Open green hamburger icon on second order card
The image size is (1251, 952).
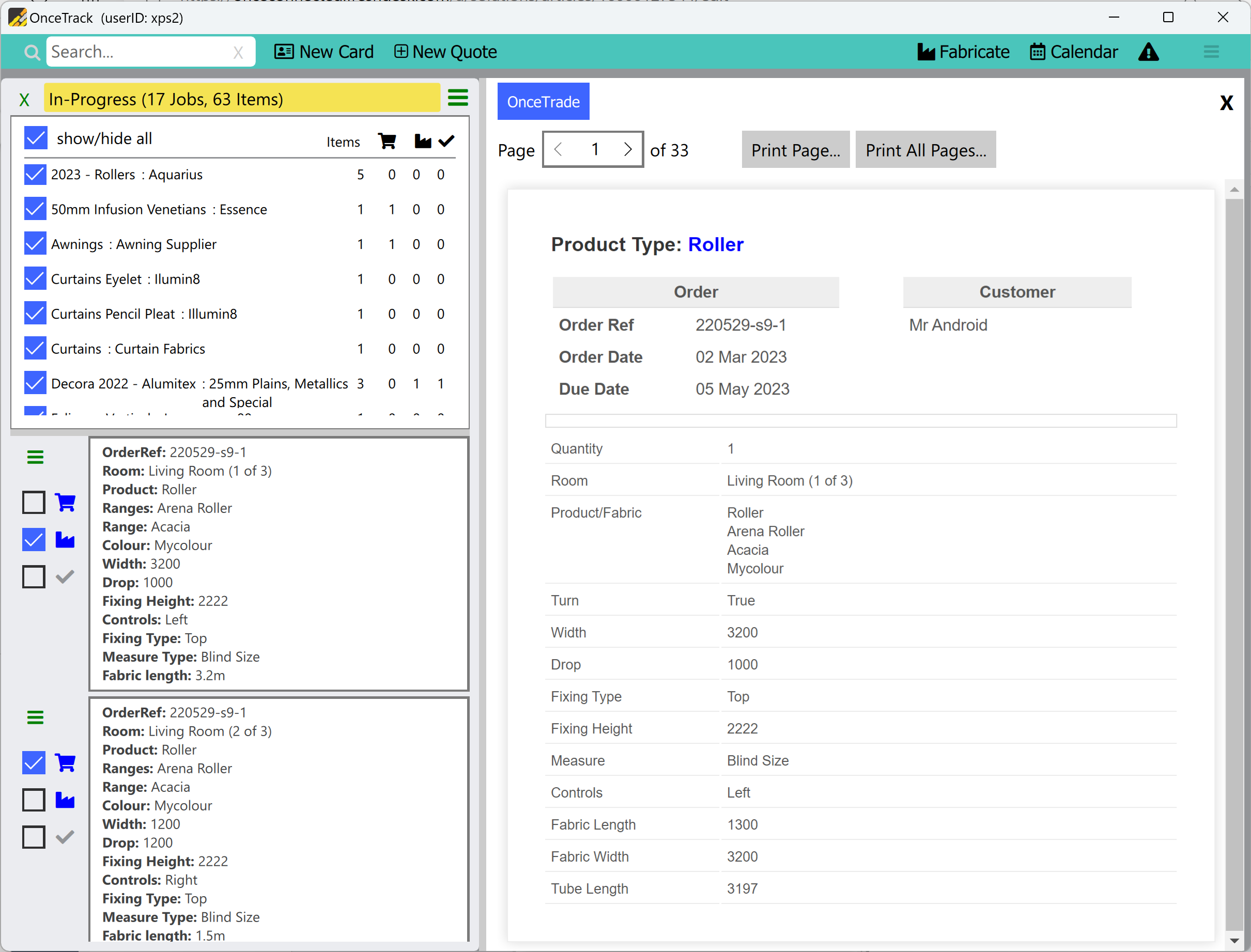tap(35, 717)
